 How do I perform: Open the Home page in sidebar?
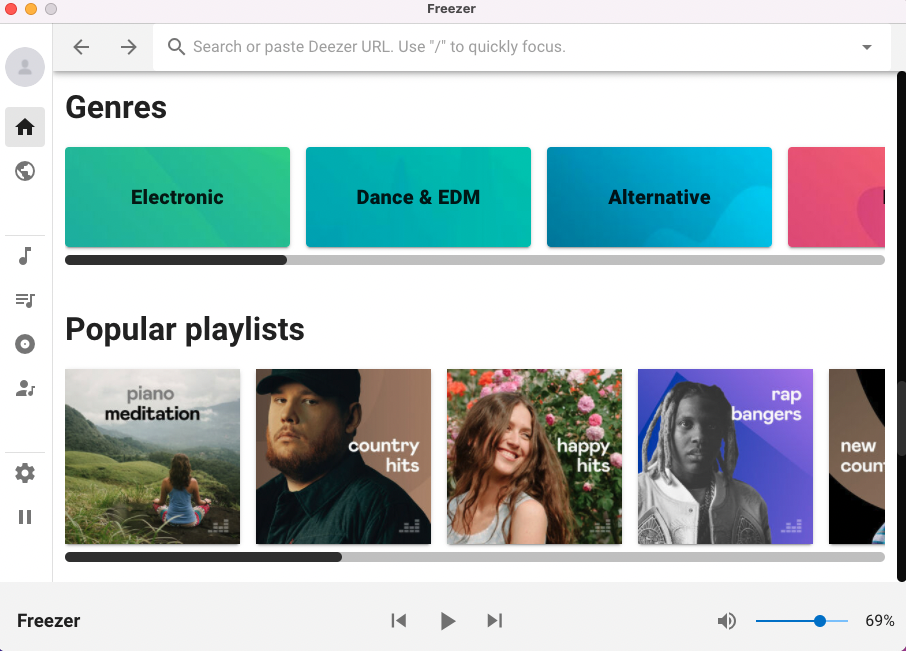[x=25, y=127]
